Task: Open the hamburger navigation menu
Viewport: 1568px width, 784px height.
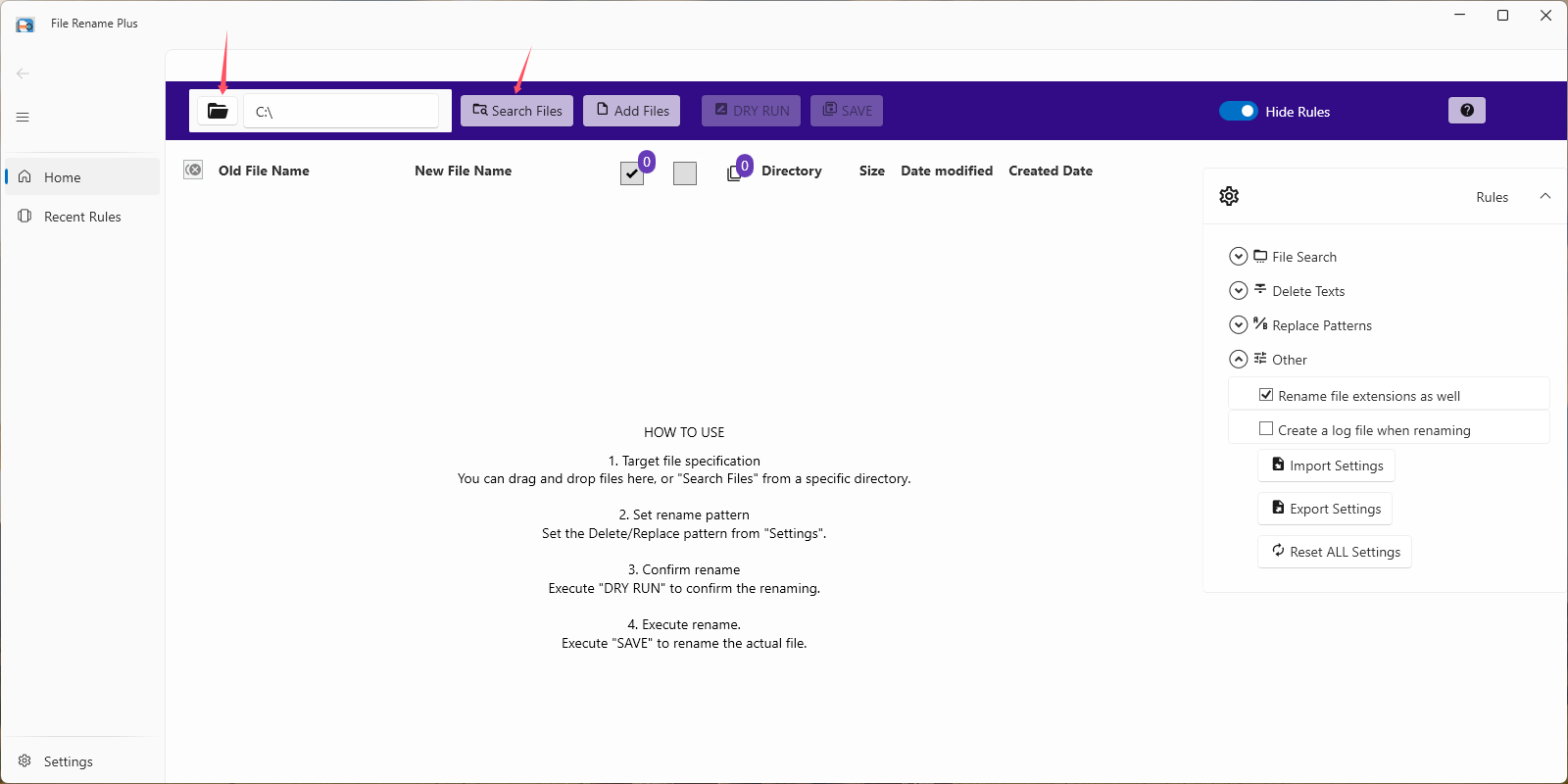Action: click(x=23, y=118)
